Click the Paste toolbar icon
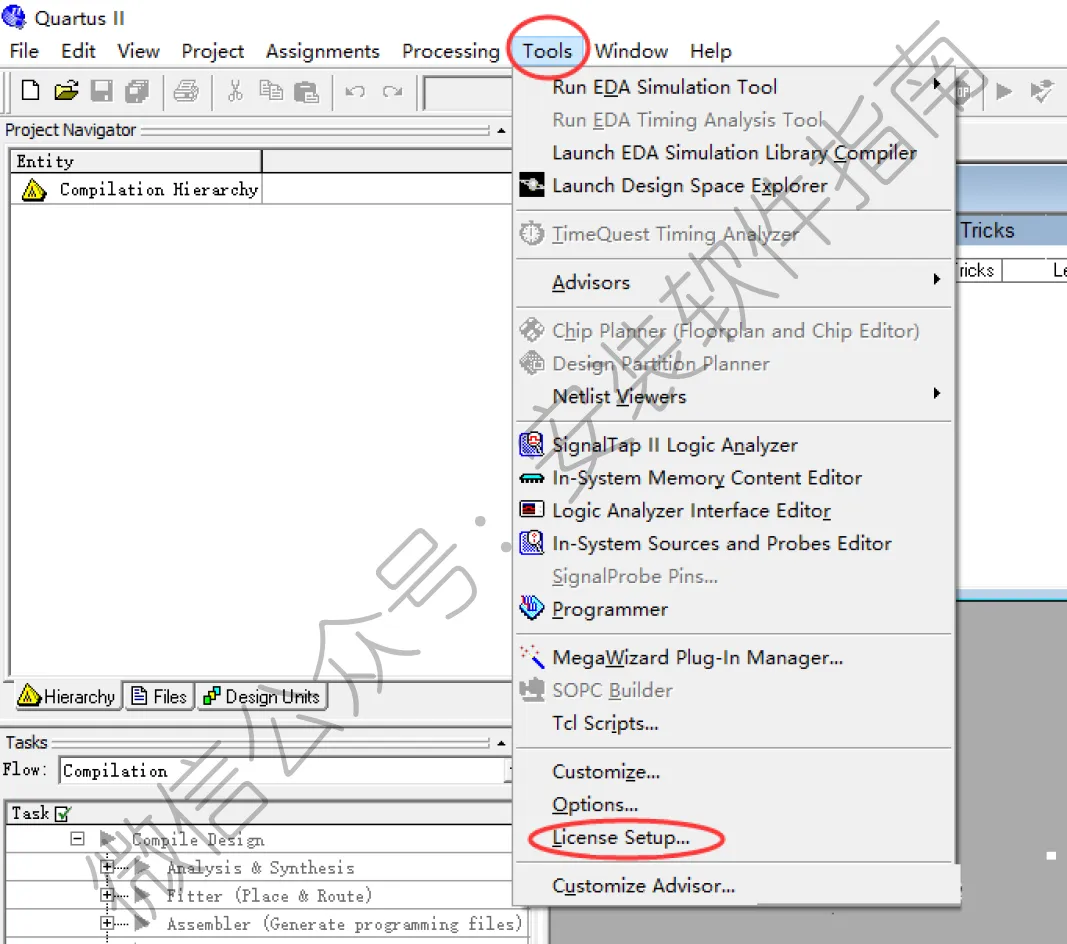This screenshot has height=944, width=1067. pyautogui.click(x=306, y=91)
